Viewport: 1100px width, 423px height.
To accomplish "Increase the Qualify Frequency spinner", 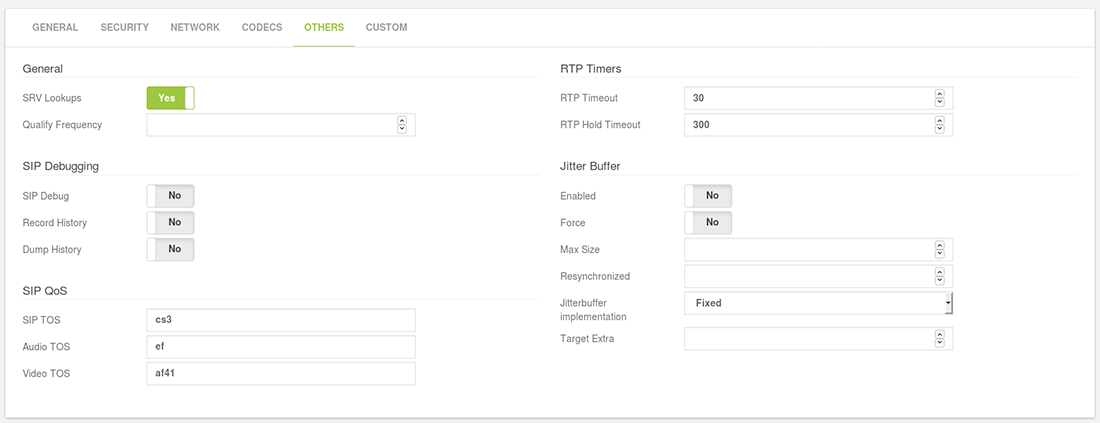I will coord(402,121).
